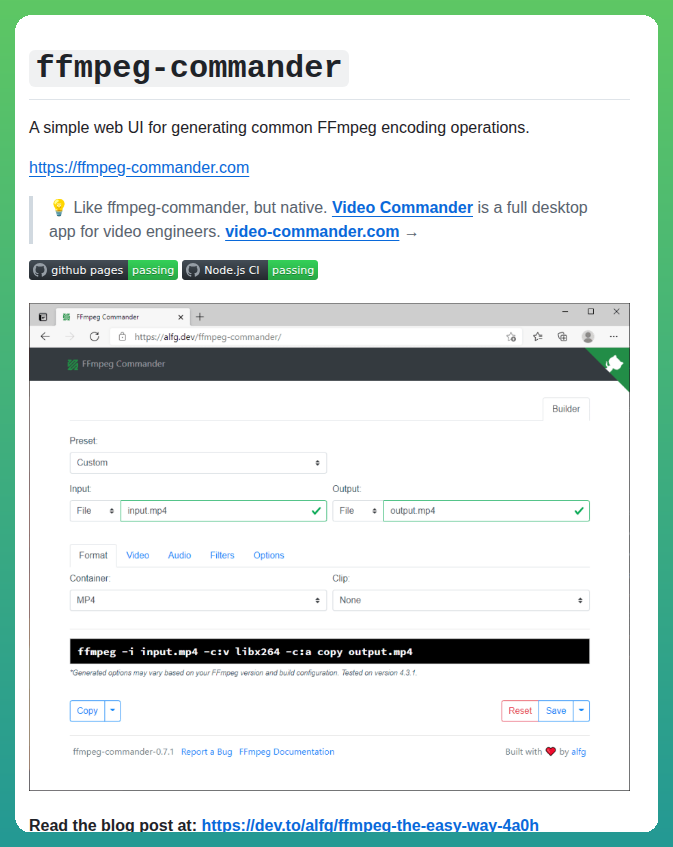This screenshot has width=673, height=847.
Task: Select the FFmpeg Commander browser tab
Action: 122,317
